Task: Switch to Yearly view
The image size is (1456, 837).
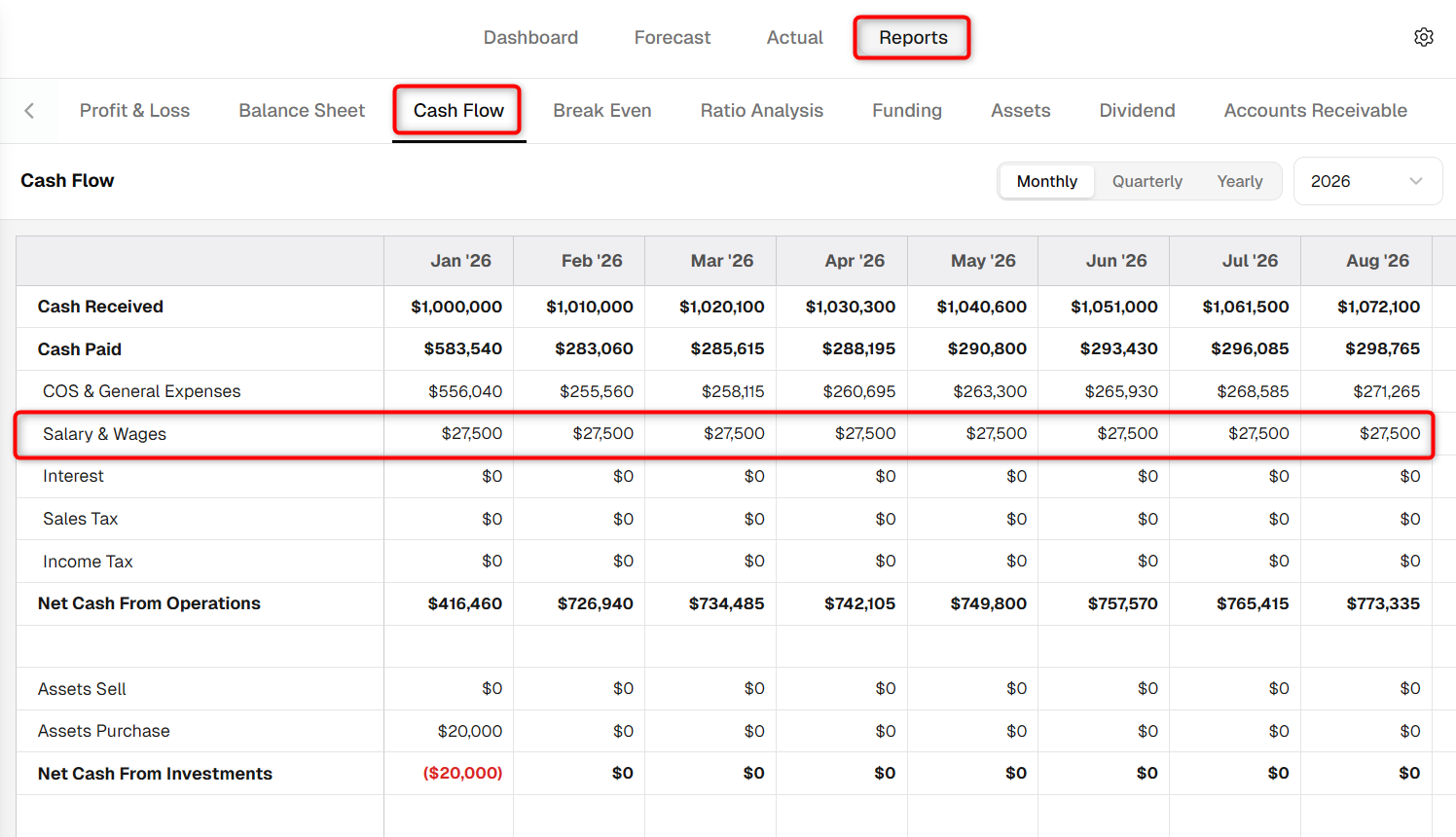Action: [x=1239, y=181]
